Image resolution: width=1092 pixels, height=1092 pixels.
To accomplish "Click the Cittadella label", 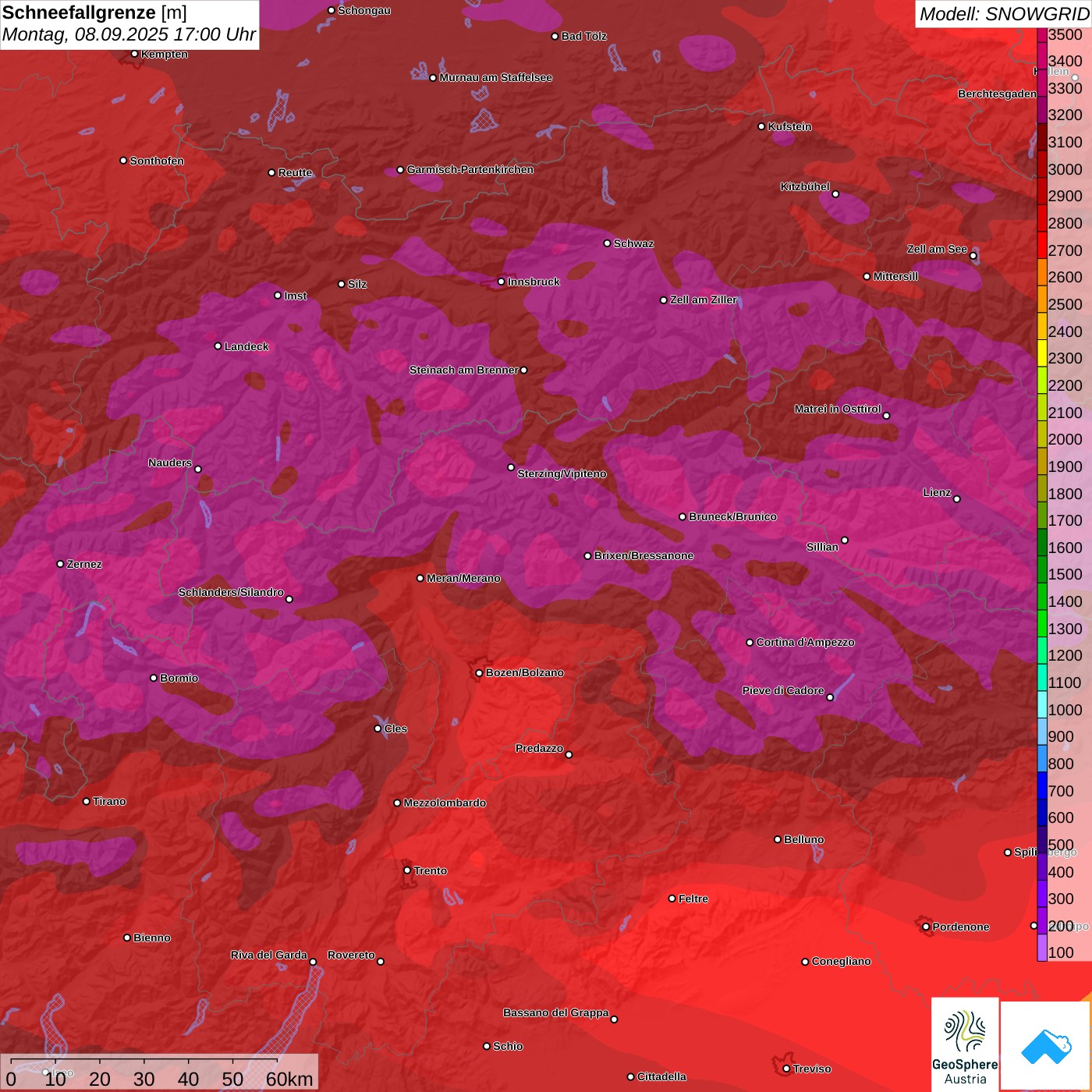I will (661, 1076).
